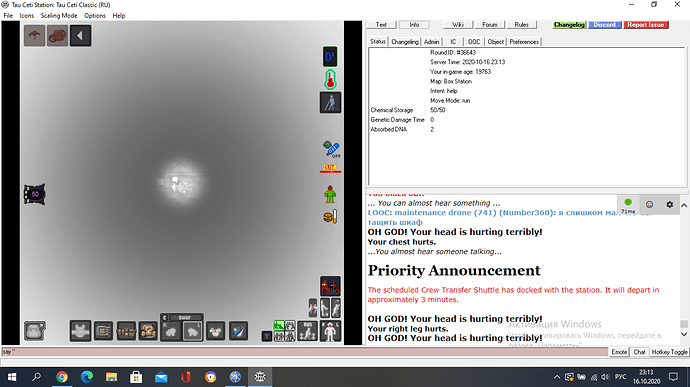Image resolution: width=690 pixels, height=387 pixels.
Task: Open the inventory toggle backpack icon
Action: pos(35,331)
